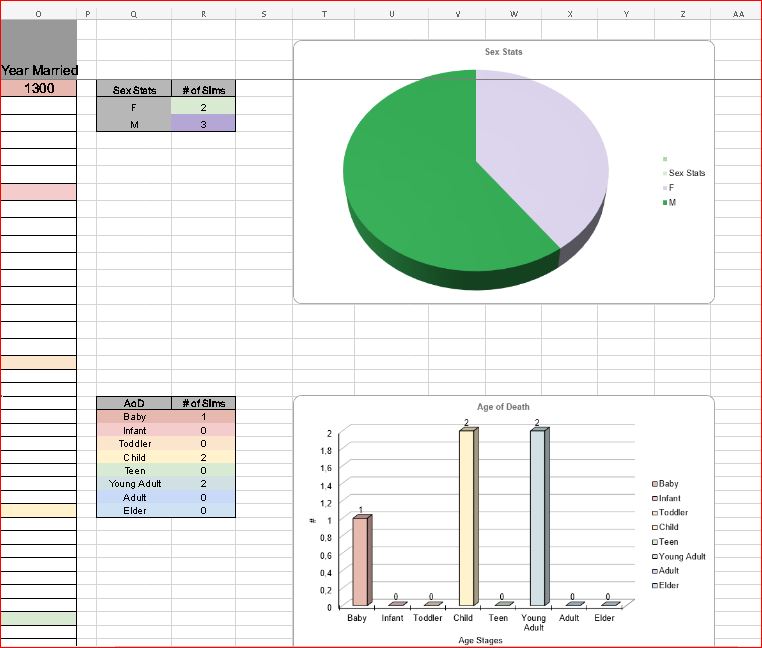Select the purple cell showing 3 for M
Image resolution: width=762 pixels, height=648 pixels.
[x=203, y=124]
